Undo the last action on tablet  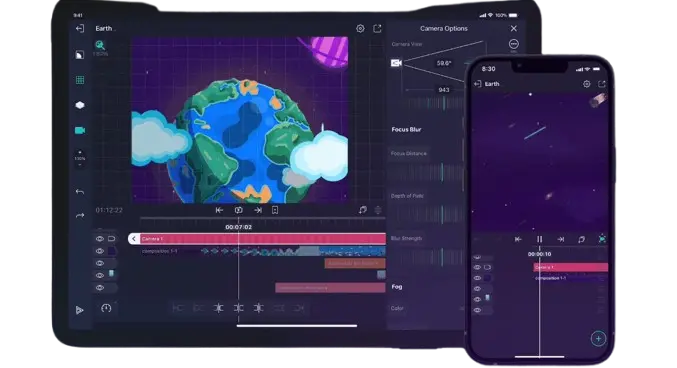(x=80, y=191)
